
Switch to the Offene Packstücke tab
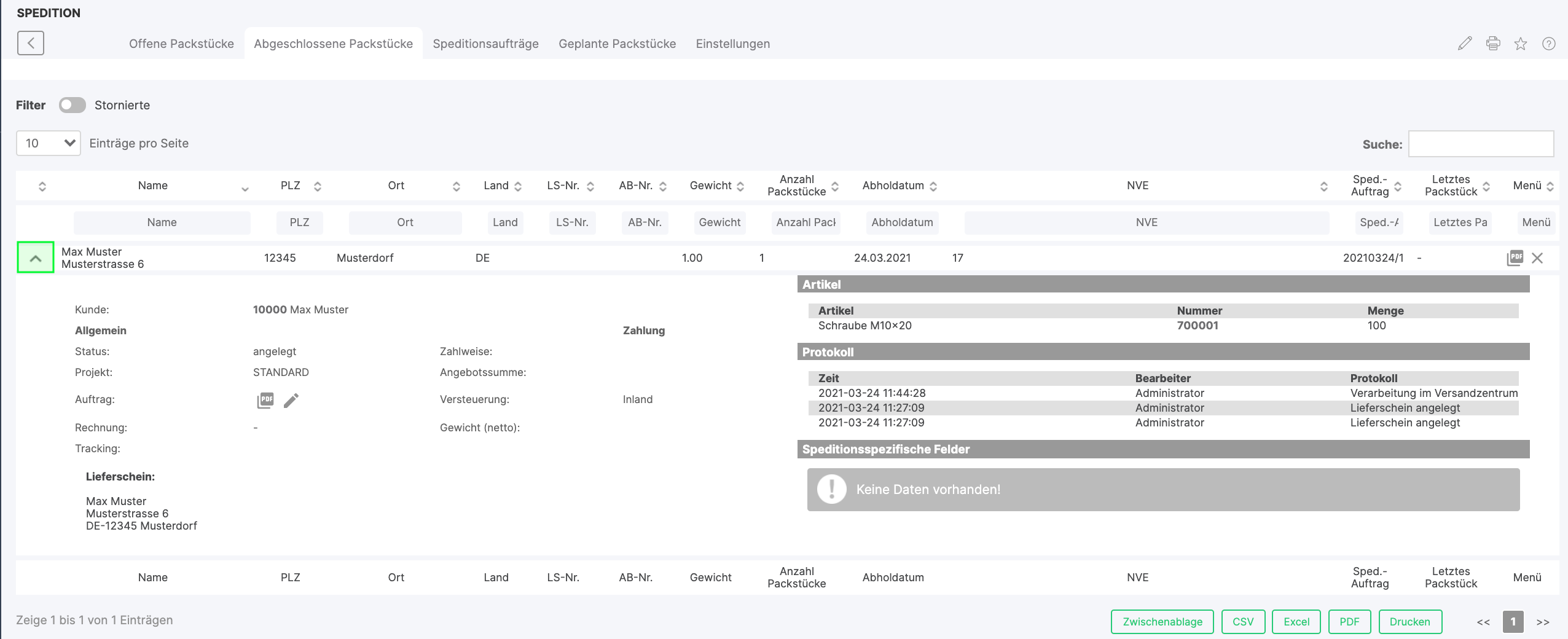tap(181, 44)
